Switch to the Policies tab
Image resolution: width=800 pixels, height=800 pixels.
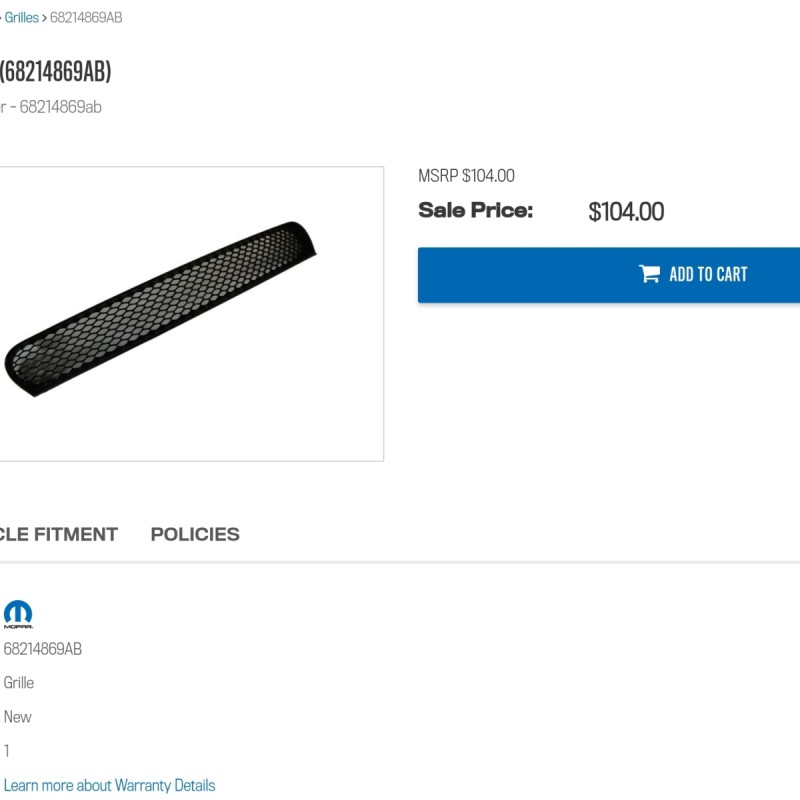pyautogui.click(x=195, y=534)
